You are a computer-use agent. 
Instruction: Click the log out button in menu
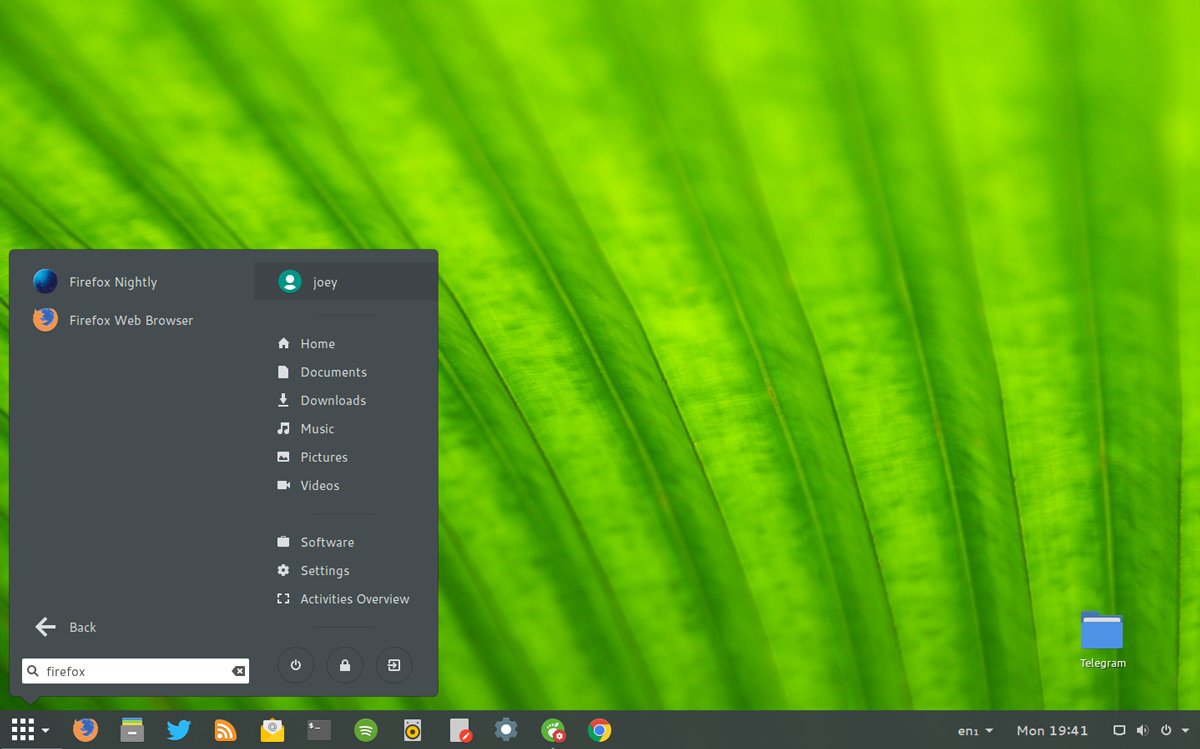(x=394, y=665)
